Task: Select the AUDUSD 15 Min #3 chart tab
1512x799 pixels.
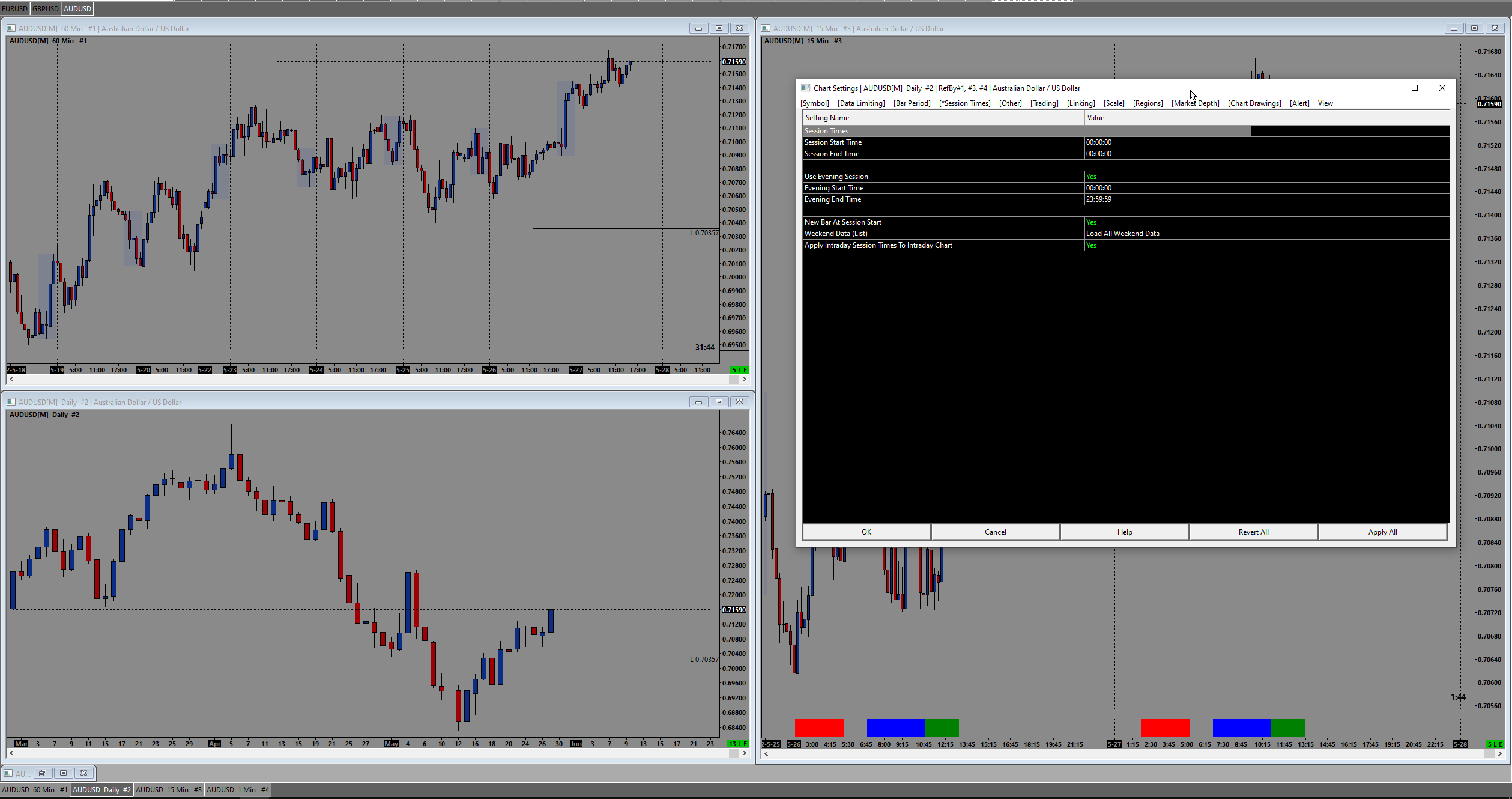Action: 168,789
